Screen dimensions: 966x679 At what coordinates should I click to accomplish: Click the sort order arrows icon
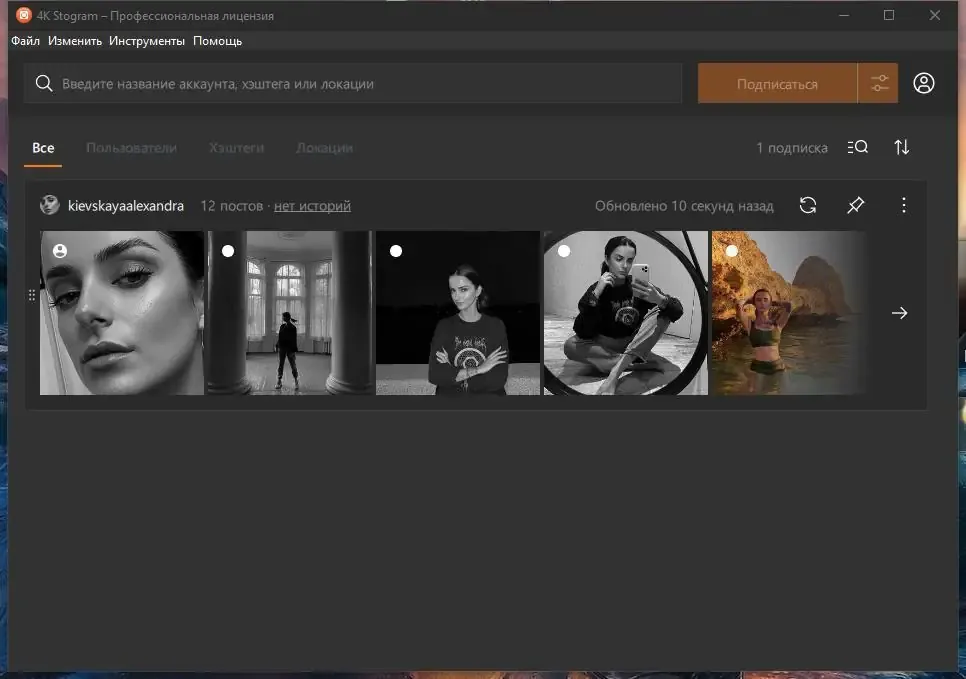tap(902, 147)
